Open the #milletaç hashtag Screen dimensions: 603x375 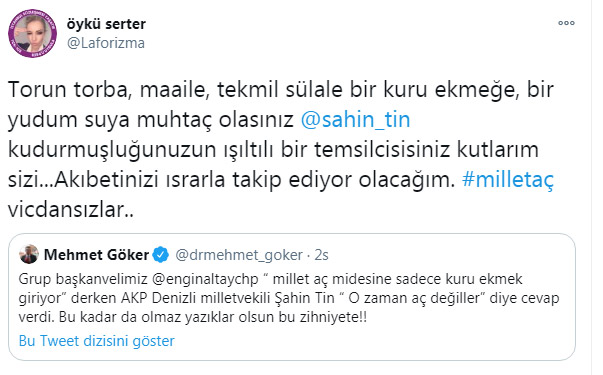508,180
